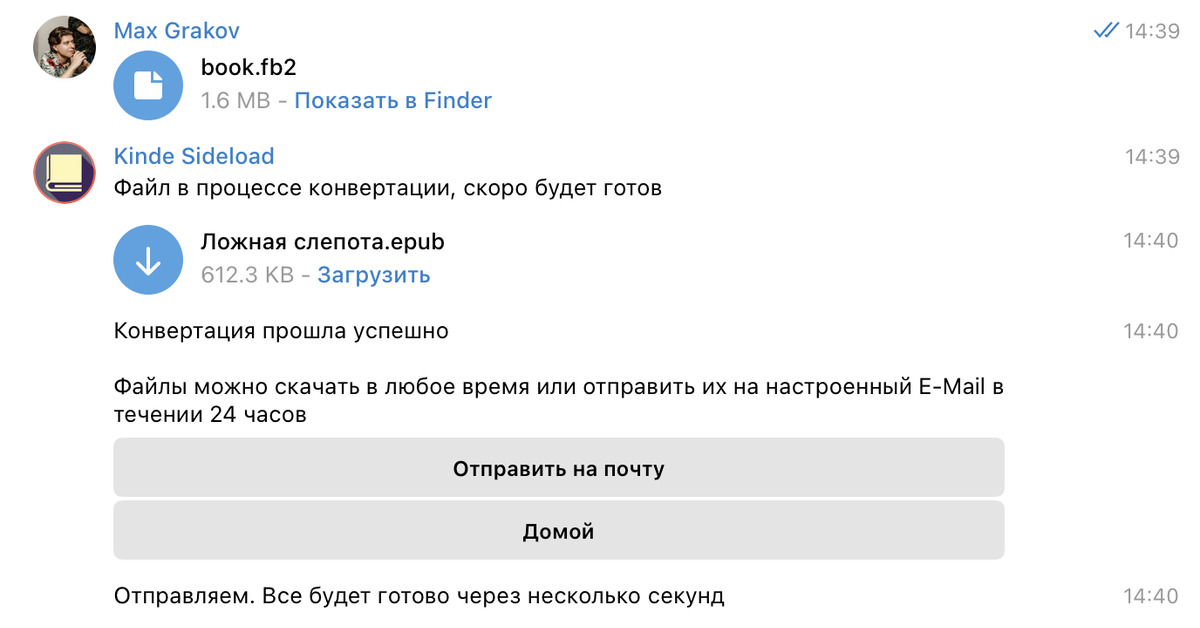
Task: Click the 'Конвертация прошла успешно' message
Action: point(281,331)
